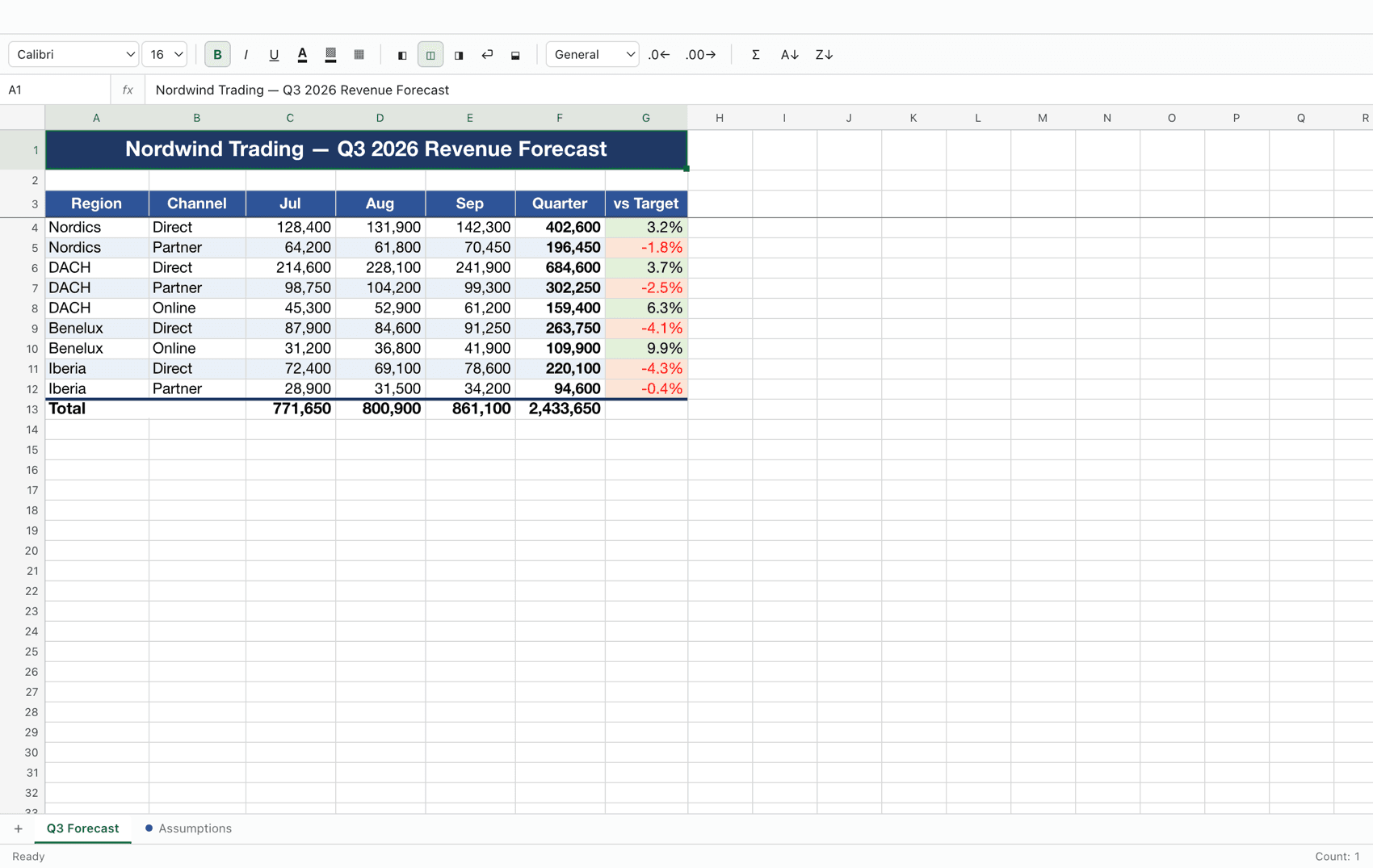Add a new sheet with plus button

(x=18, y=828)
